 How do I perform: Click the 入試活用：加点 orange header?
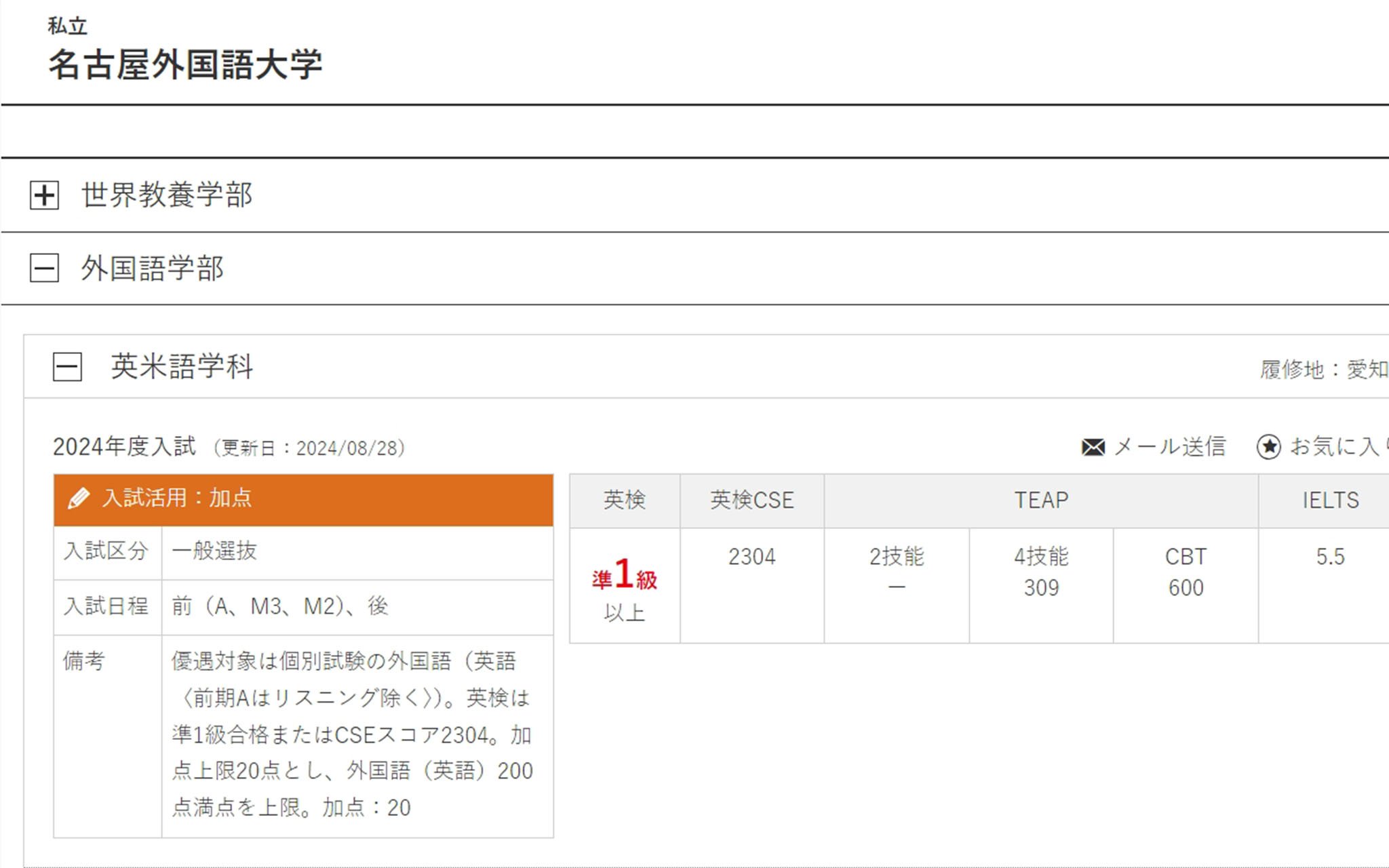(x=303, y=500)
